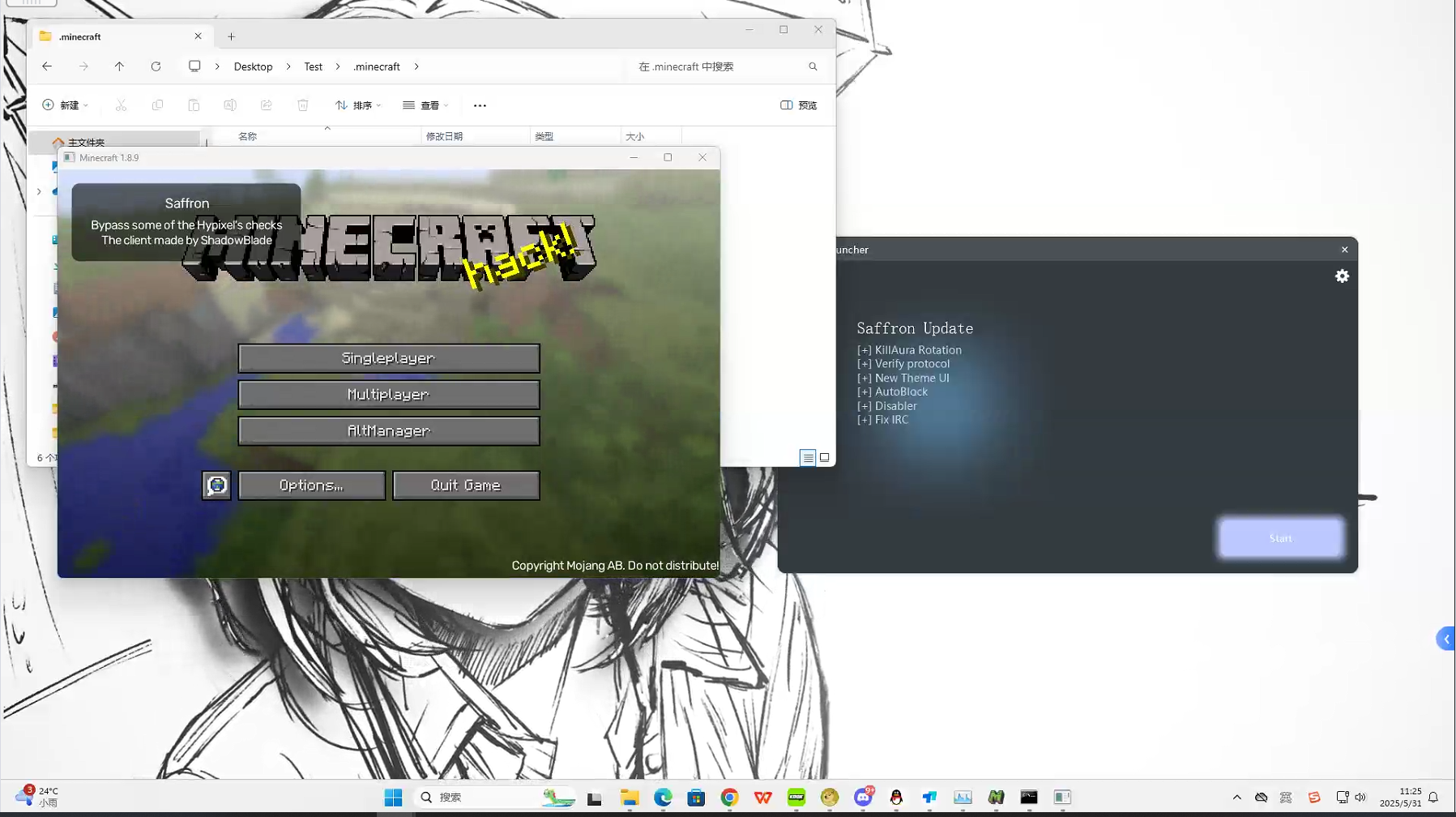This screenshot has height=817, width=1456.
Task: Expand the collapsed navigation pane item
Action: pos(39,191)
